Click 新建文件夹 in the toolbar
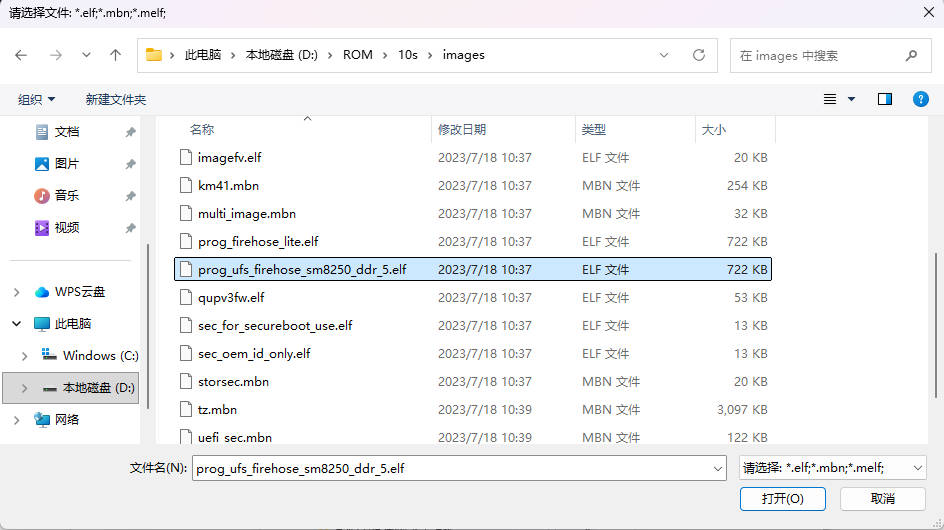The width and height of the screenshot is (944, 530). click(x=116, y=99)
